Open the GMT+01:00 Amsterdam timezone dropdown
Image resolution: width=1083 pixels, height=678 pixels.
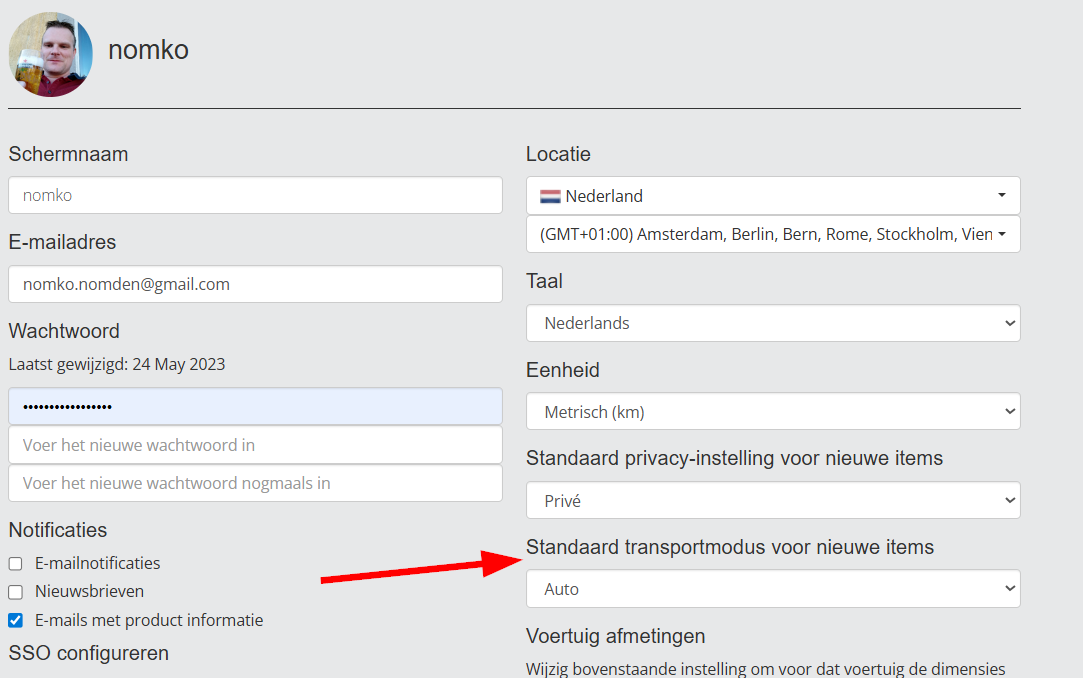[x=772, y=234]
